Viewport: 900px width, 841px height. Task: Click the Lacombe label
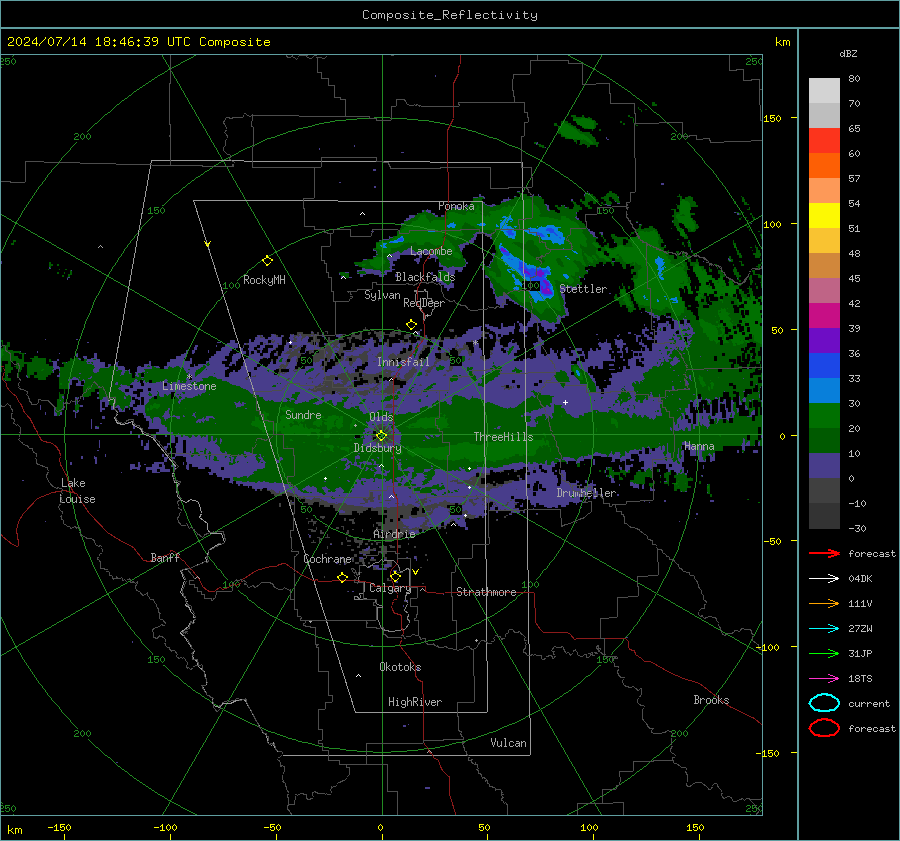[431, 251]
